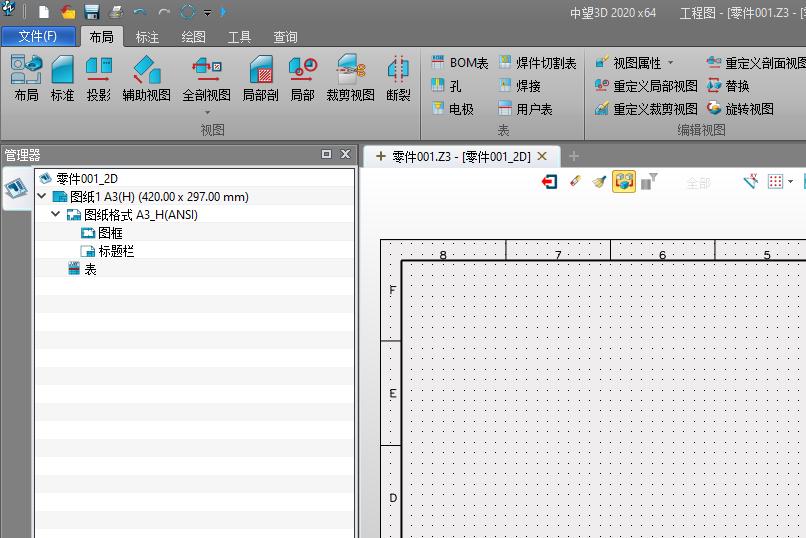Screen dimensions: 806x538
Task: Insert a 孔 hole table
Action: pyautogui.click(x=446, y=86)
